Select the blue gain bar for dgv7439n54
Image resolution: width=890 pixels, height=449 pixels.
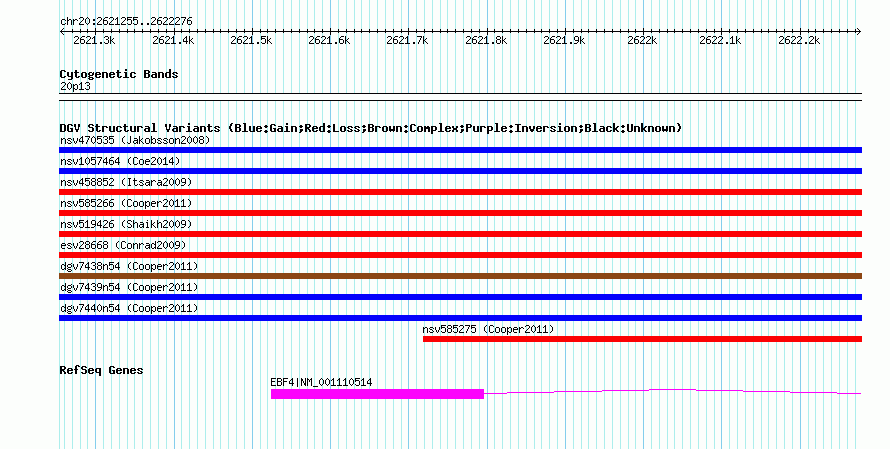pyautogui.click(x=460, y=297)
